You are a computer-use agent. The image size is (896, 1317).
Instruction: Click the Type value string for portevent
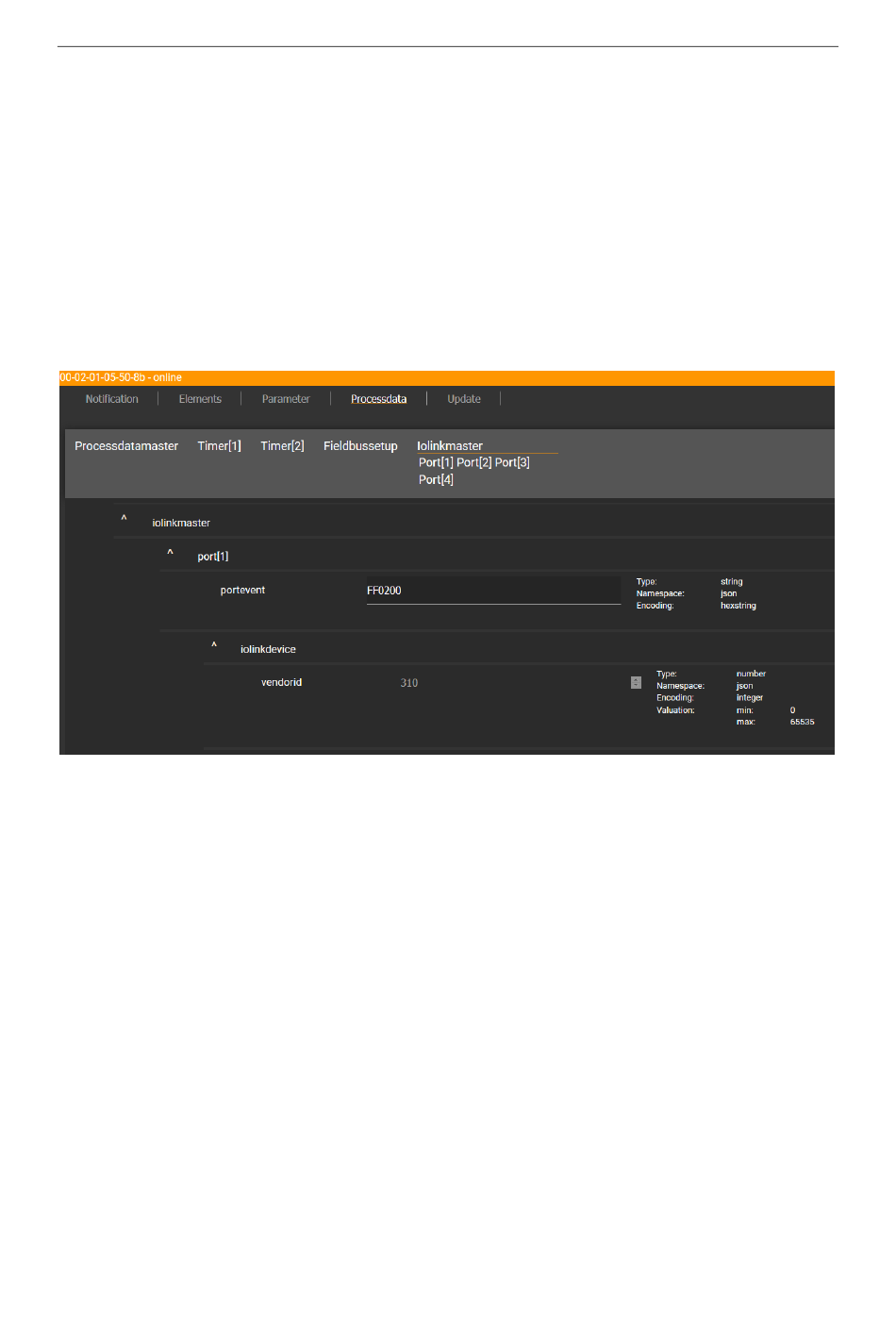[732, 582]
